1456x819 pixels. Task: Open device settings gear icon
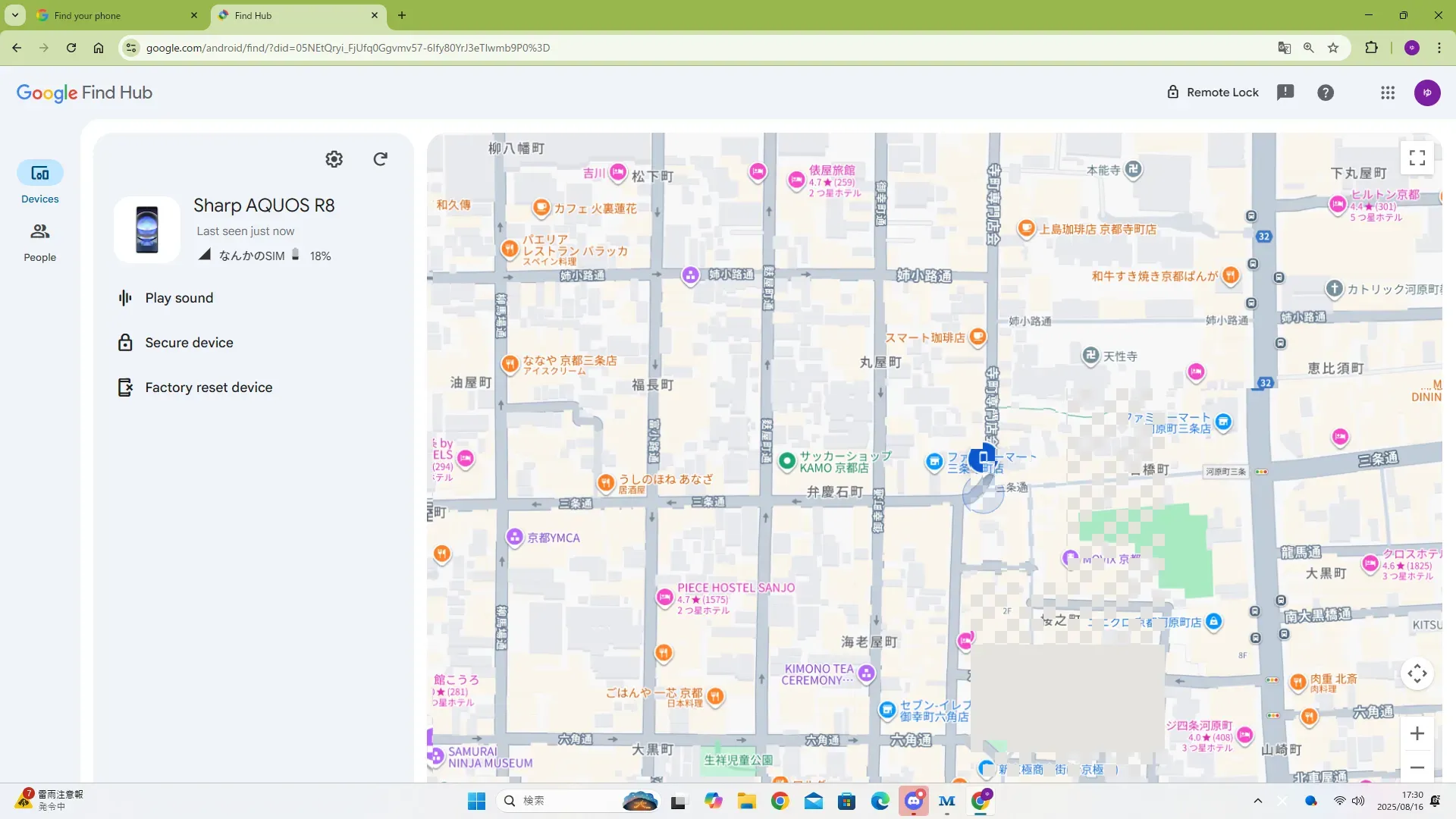[334, 159]
